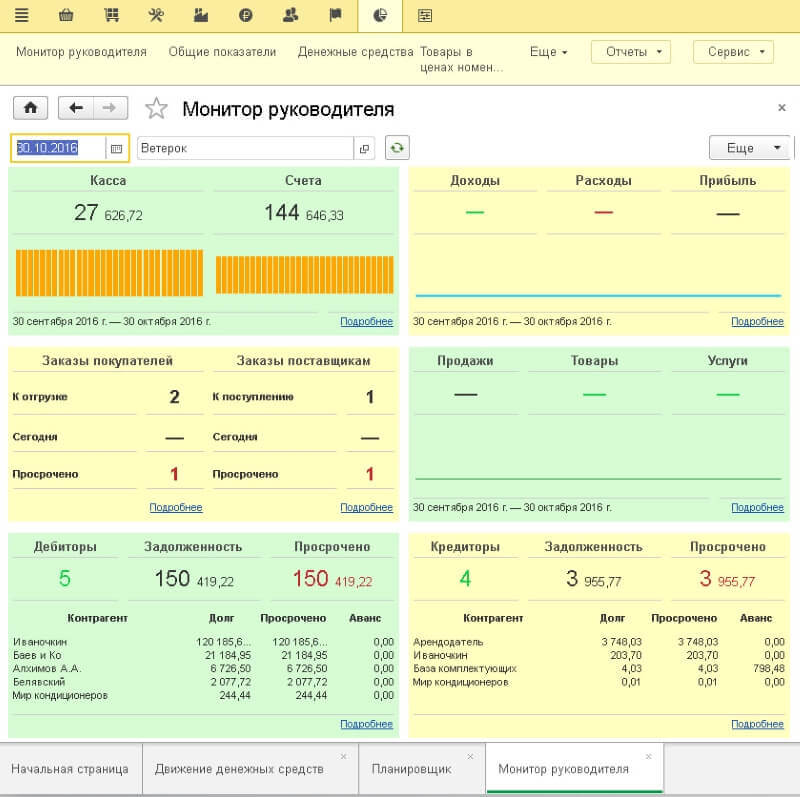800x797 pixels.
Task: Click the home page icon button
Action: point(30,108)
